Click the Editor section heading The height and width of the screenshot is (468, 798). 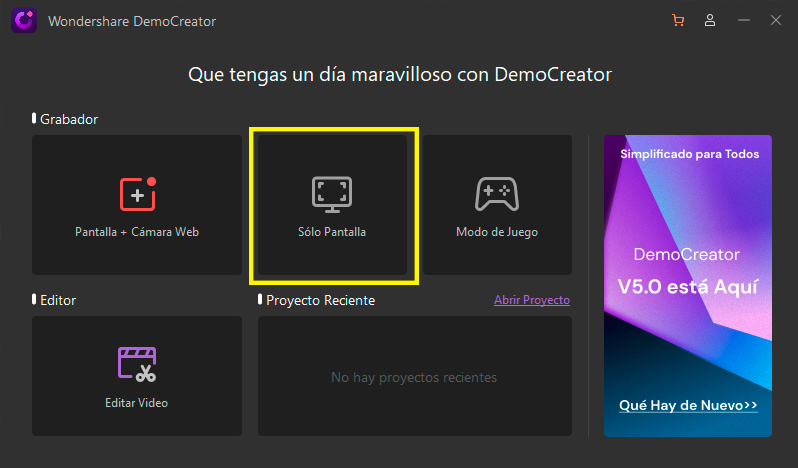(58, 300)
